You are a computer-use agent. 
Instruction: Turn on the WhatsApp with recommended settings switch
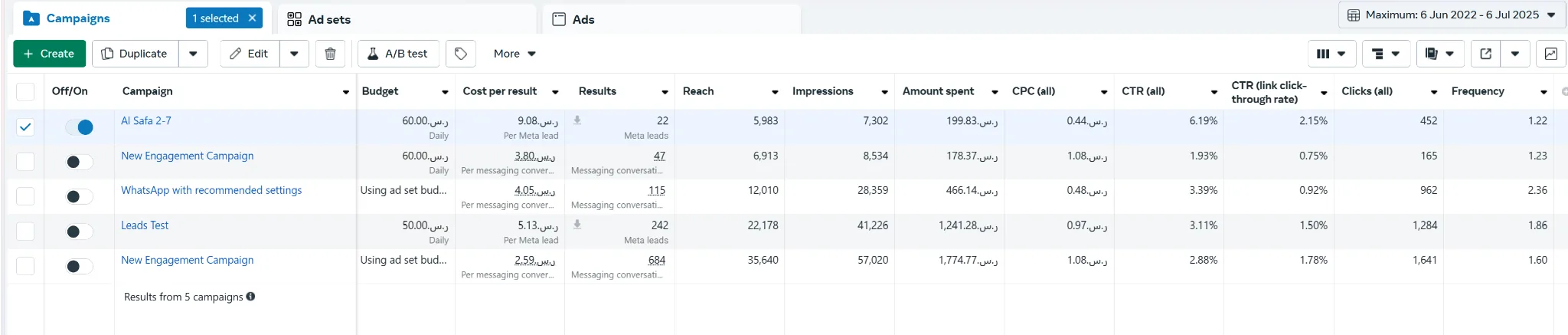79,197
